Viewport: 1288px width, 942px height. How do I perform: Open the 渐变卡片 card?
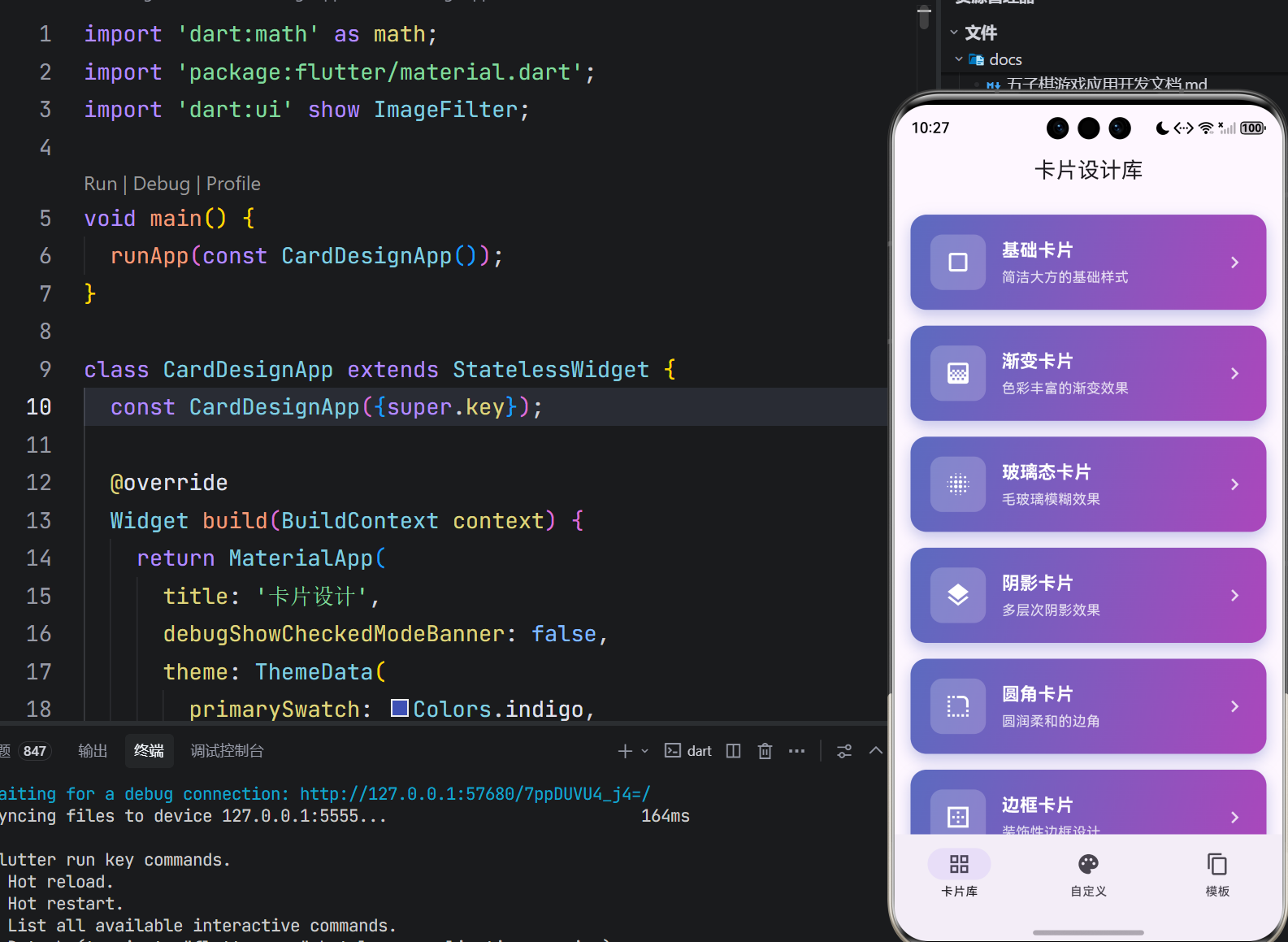point(1088,373)
